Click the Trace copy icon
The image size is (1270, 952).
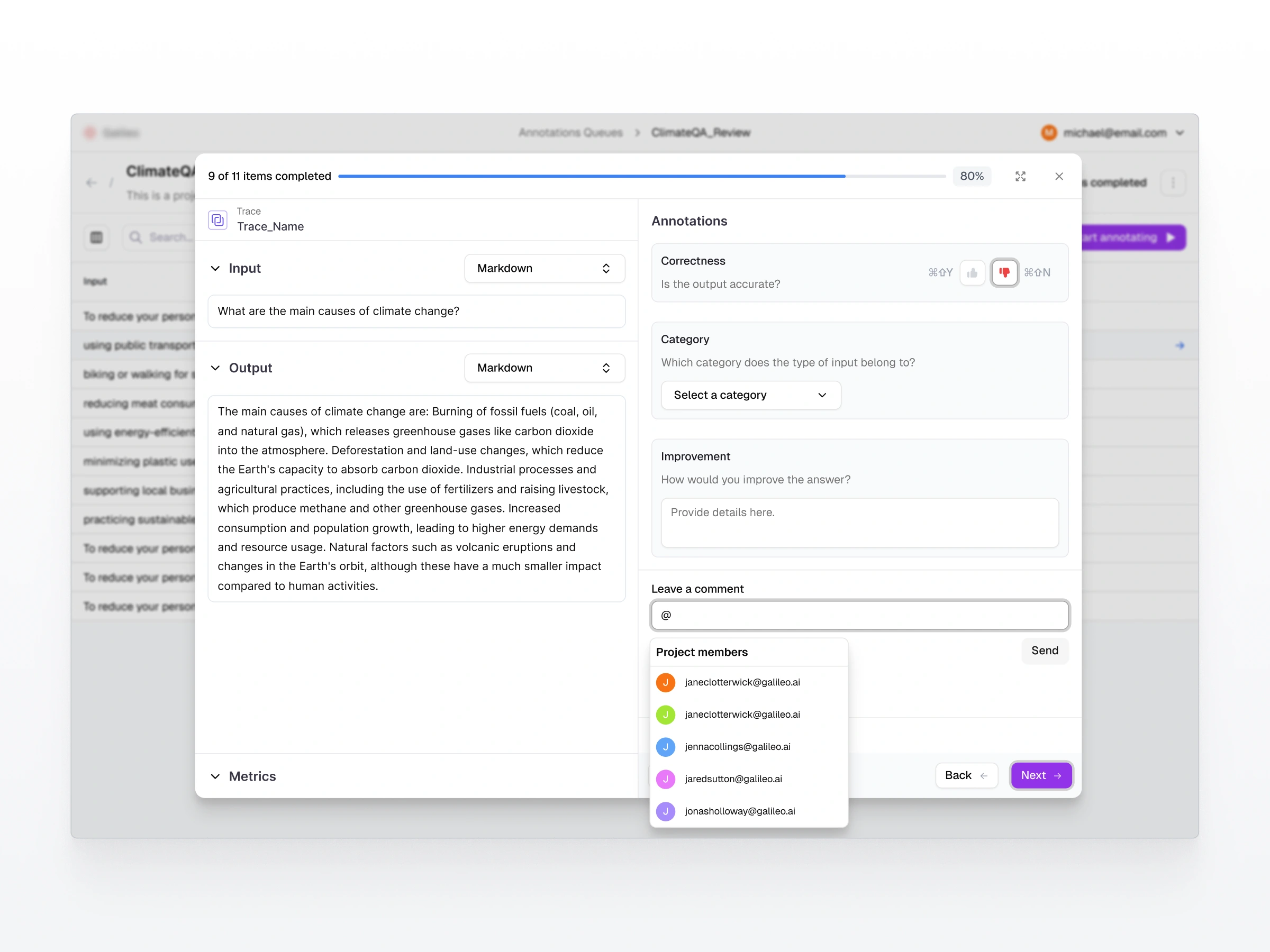pos(217,220)
